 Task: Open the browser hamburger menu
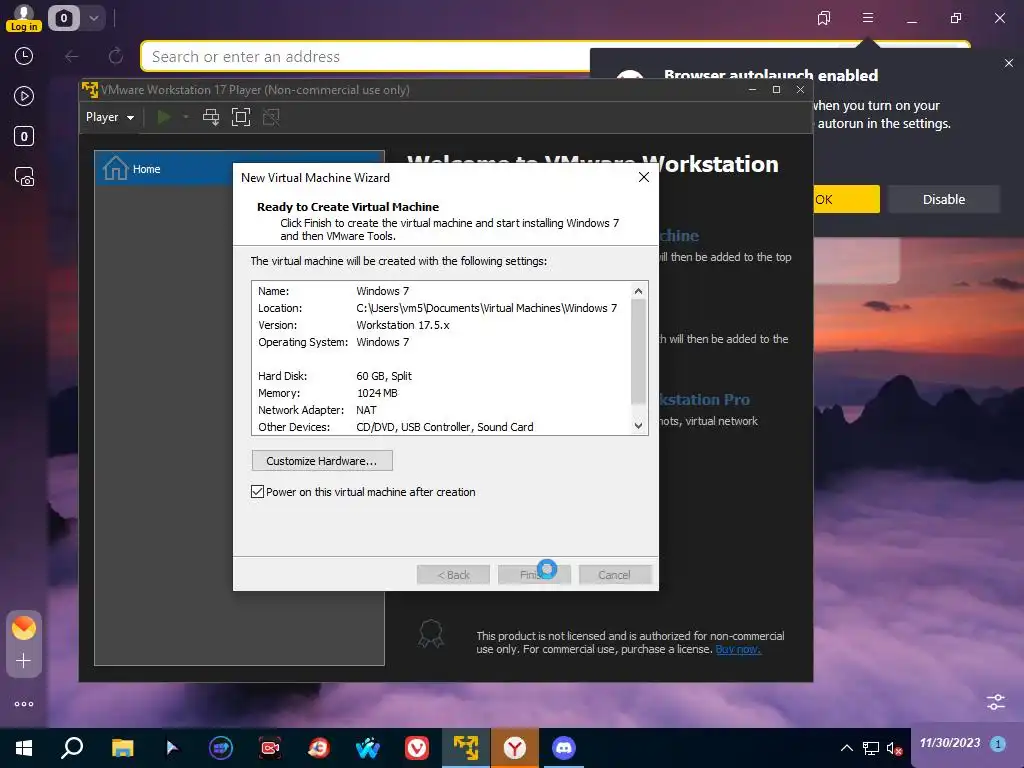pyautogui.click(x=868, y=18)
